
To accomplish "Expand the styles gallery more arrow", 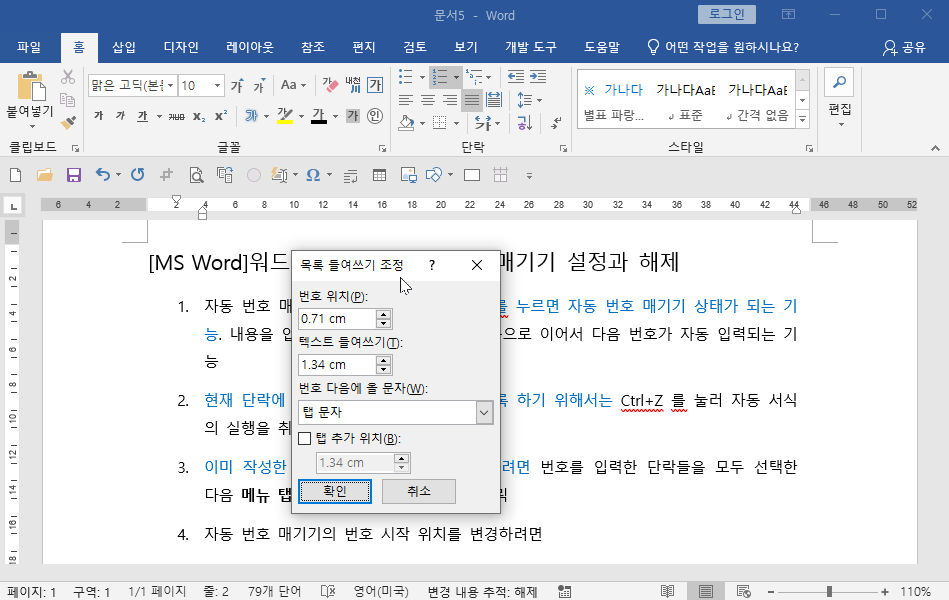I will tap(803, 119).
